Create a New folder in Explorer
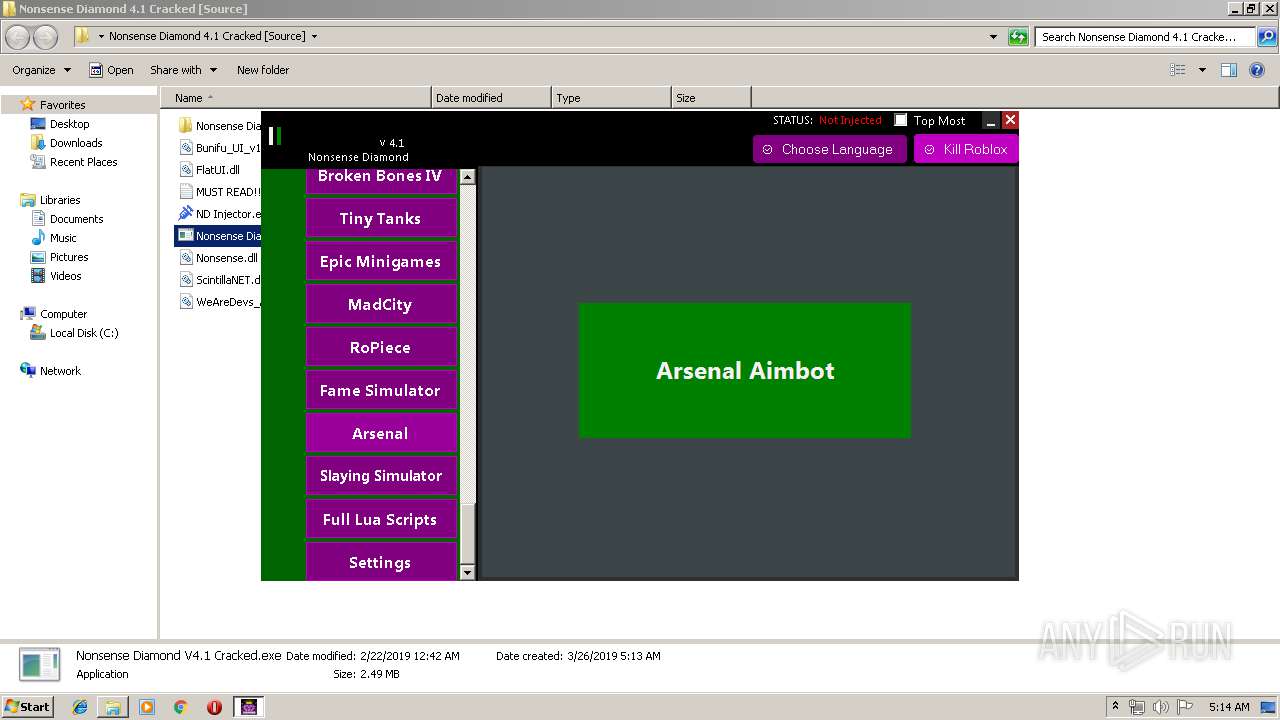Screen dimensions: 1280x720 pyautogui.click(x=263, y=70)
